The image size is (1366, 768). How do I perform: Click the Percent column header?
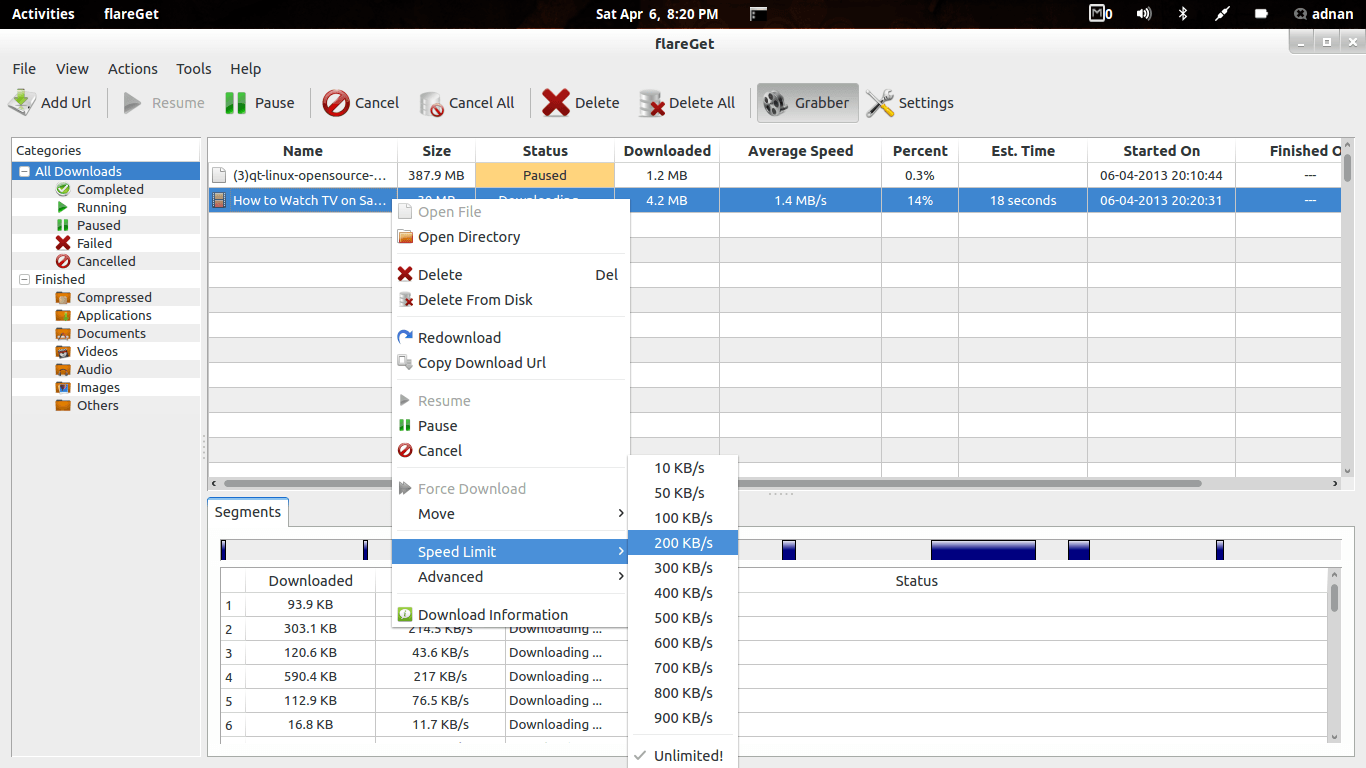(x=920, y=151)
